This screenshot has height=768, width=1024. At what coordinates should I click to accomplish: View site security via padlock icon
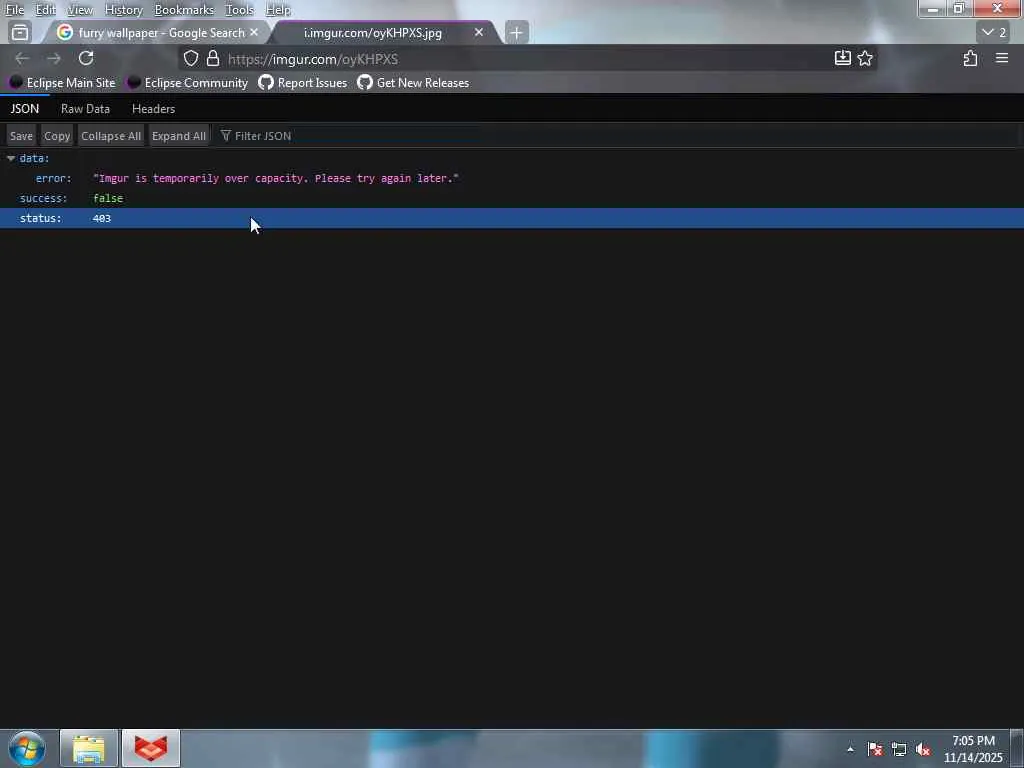click(213, 59)
